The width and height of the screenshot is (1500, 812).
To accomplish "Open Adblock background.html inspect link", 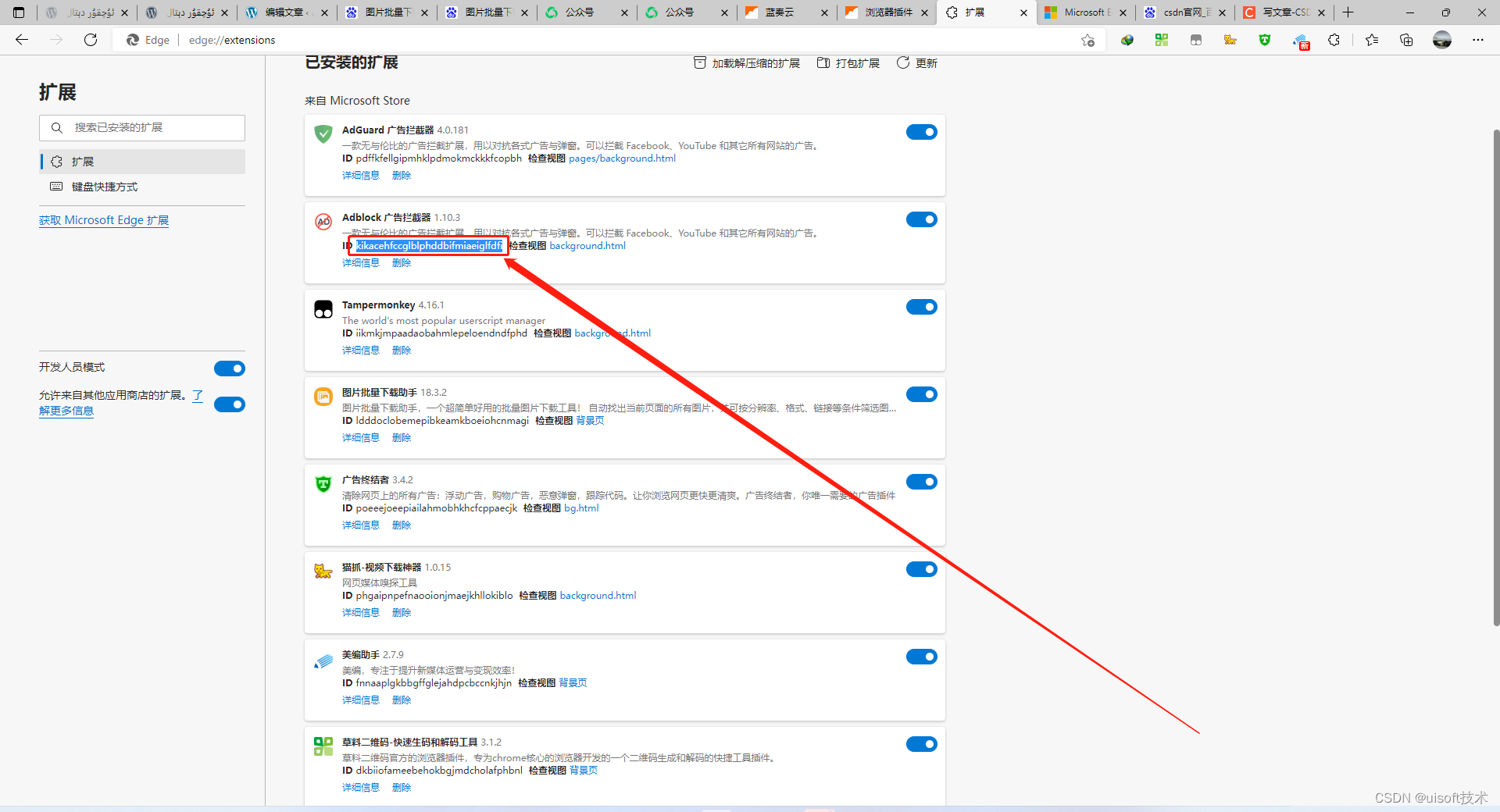I will pyautogui.click(x=587, y=246).
